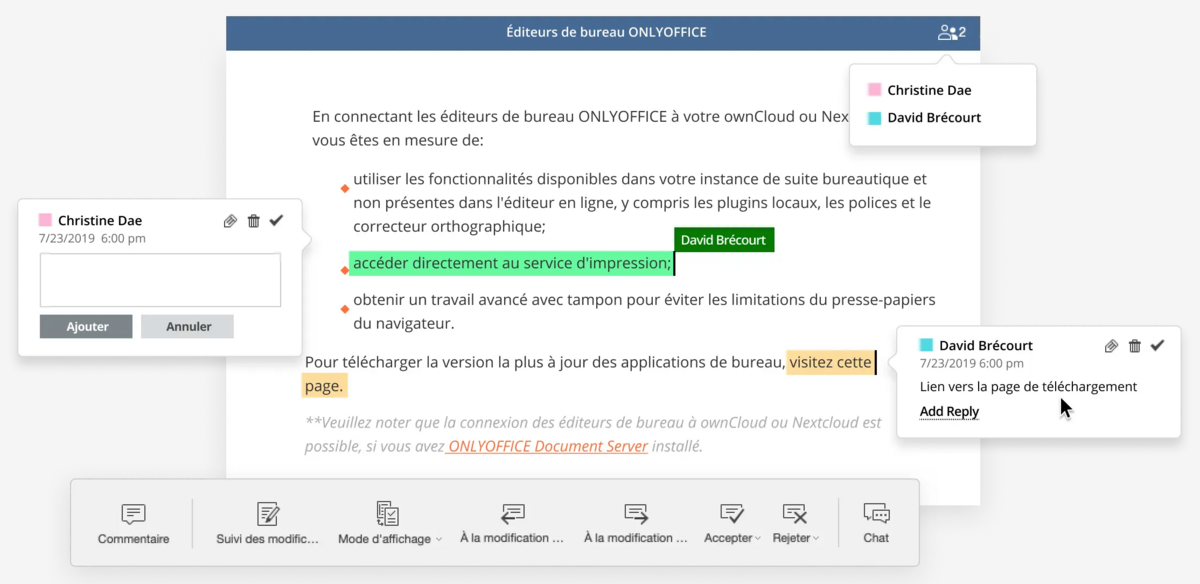The width and height of the screenshot is (1200, 584).
Task: Click bullet text starting 'utiliser les fonctionnalités'
Action: pyautogui.click(x=642, y=203)
